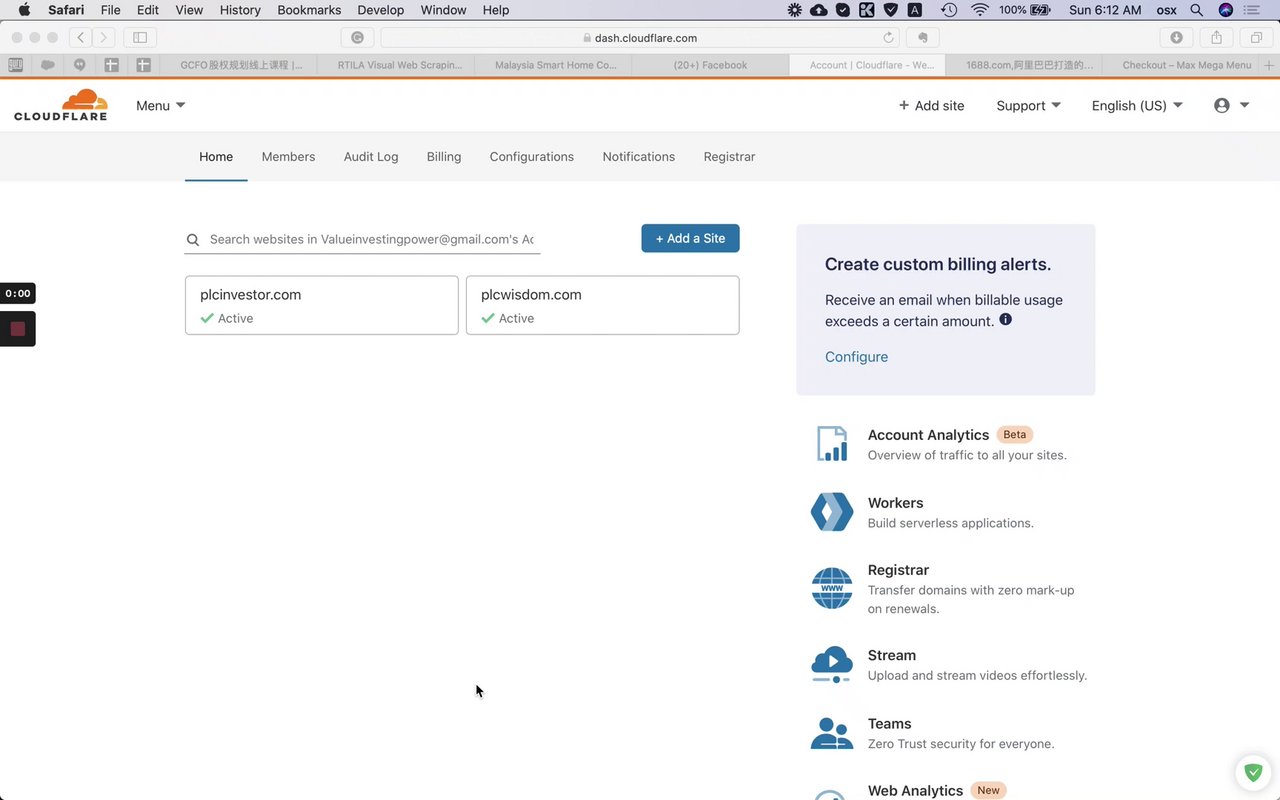Click the Wi-Fi menu bar icon
Image resolution: width=1280 pixels, height=800 pixels.
click(979, 10)
